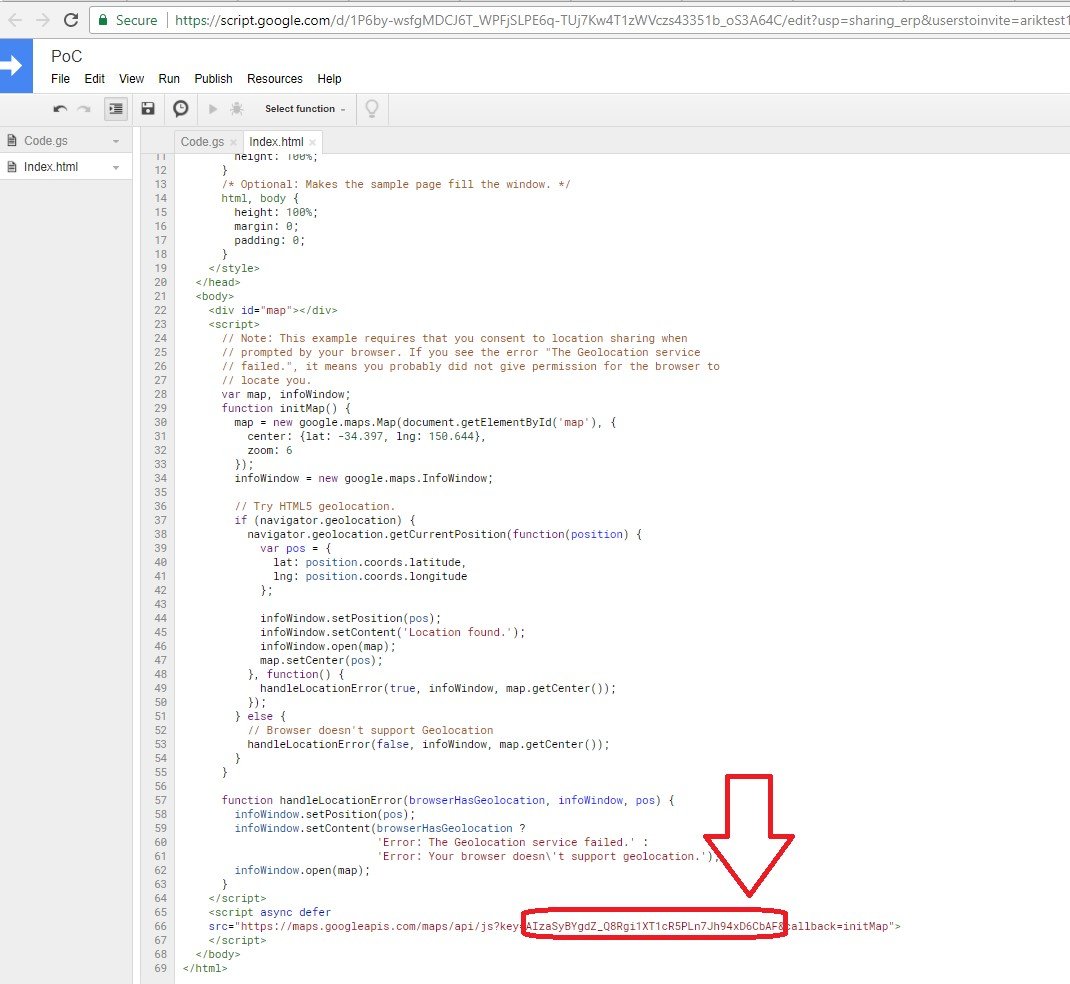The height and width of the screenshot is (984, 1070).
Task: Open the File menu
Action: coord(60,78)
